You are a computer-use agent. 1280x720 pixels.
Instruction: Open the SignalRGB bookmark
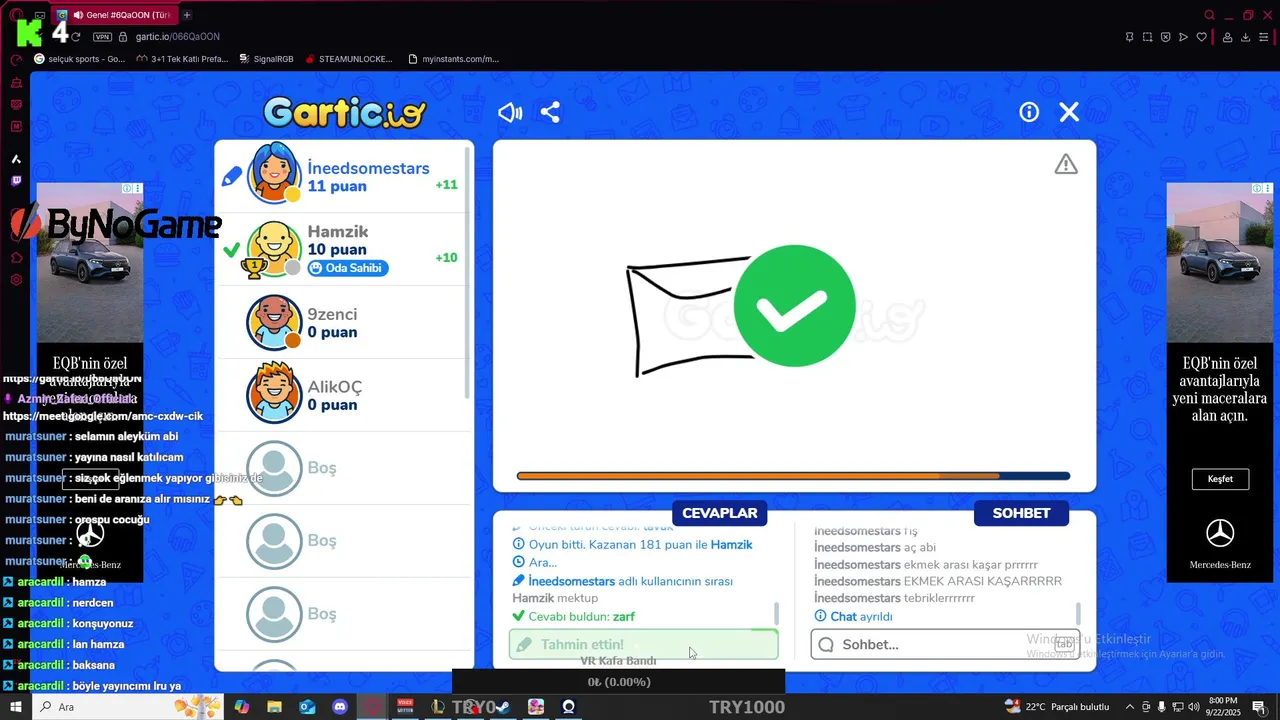click(266, 59)
